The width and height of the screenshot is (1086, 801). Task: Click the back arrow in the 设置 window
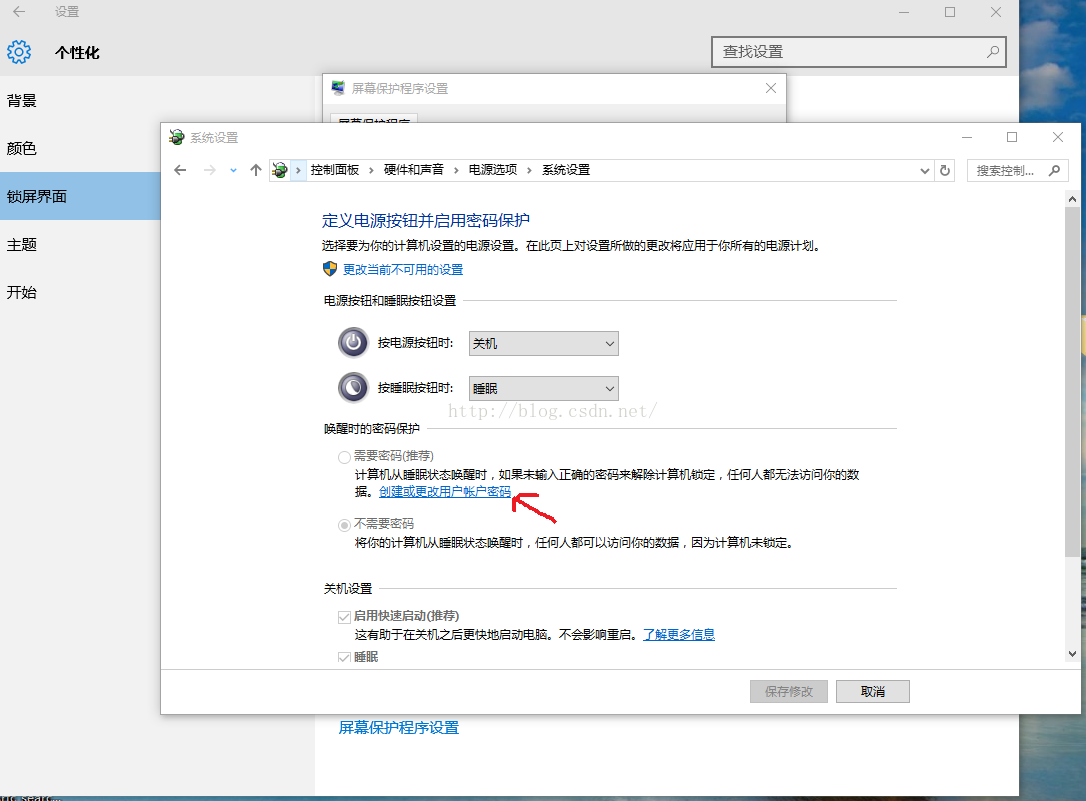(x=19, y=12)
